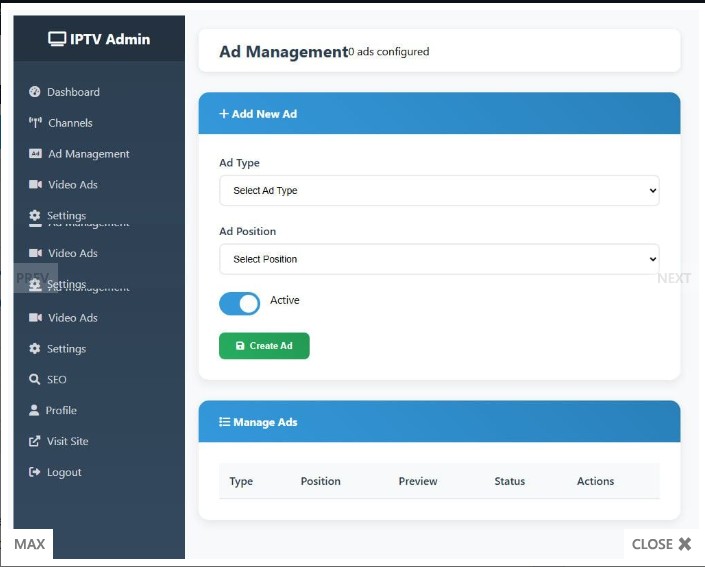Click the Channels broadcast tower icon
Screen dimensions: 705x567
pos(35,123)
